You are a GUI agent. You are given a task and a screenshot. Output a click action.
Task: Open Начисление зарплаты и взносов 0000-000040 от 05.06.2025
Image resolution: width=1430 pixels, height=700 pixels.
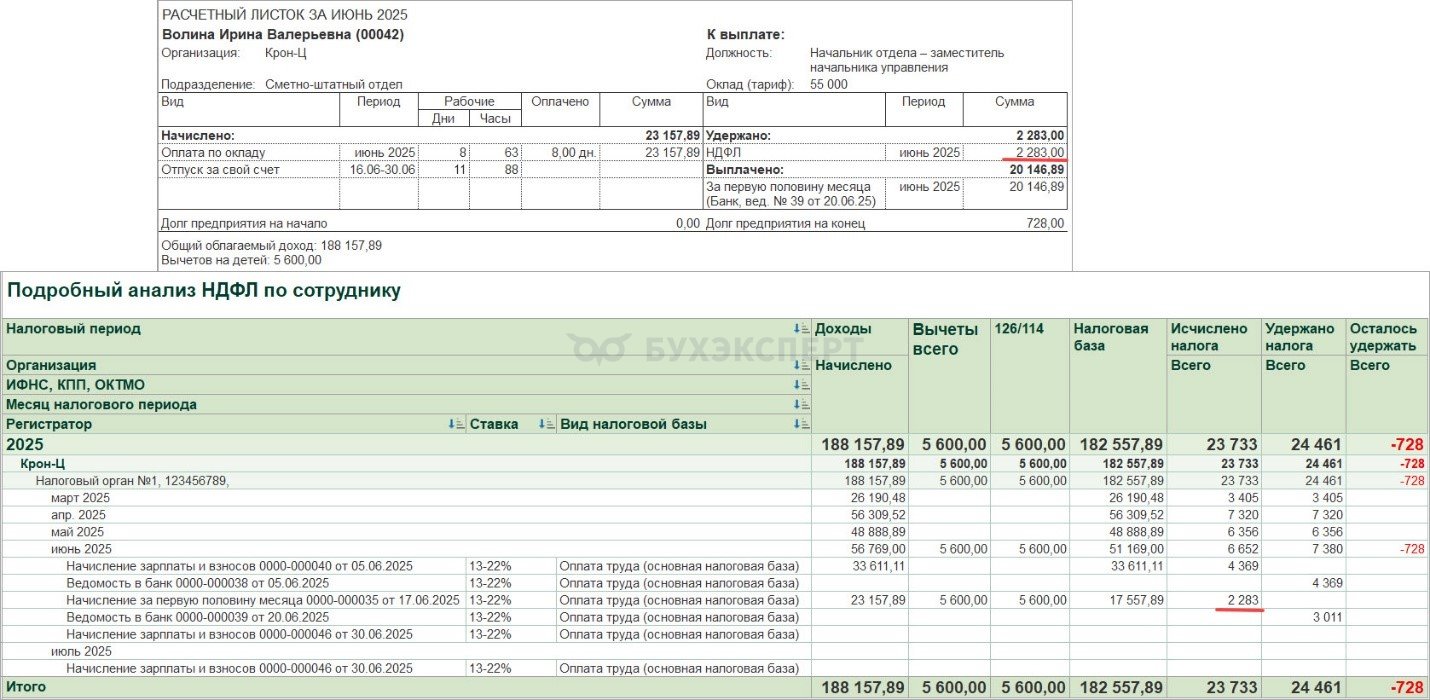pyautogui.click(x=239, y=566)
